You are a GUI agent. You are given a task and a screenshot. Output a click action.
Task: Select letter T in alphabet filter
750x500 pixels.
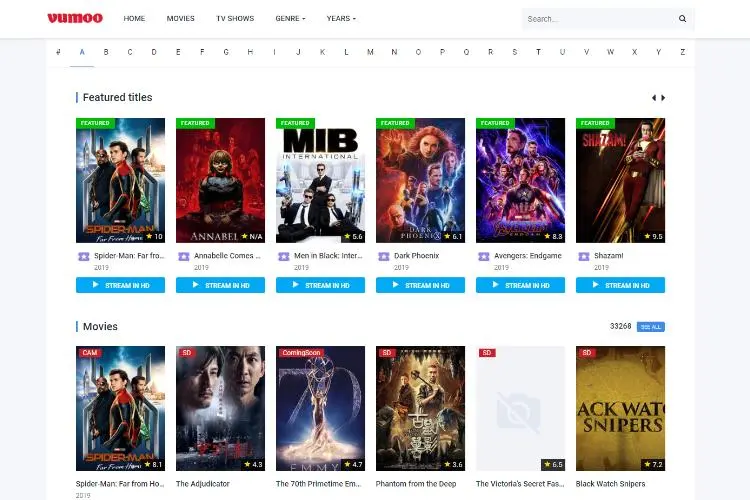[538, 52]
